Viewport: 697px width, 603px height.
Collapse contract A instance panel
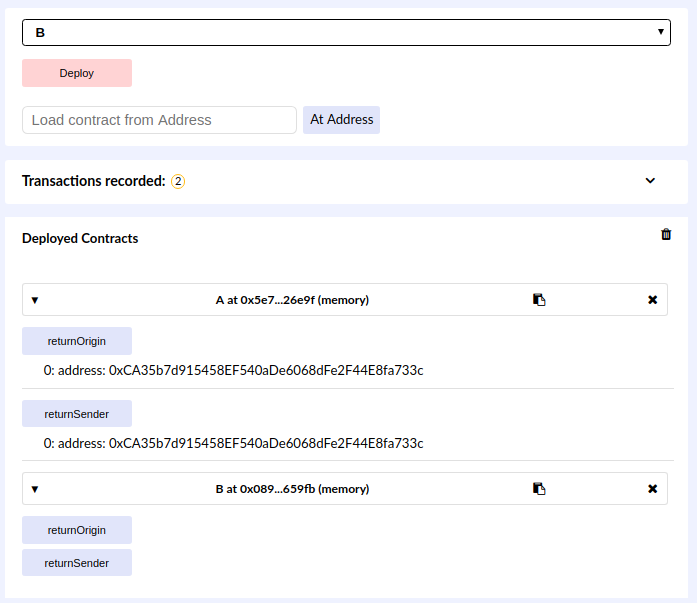tap(34, 300)
